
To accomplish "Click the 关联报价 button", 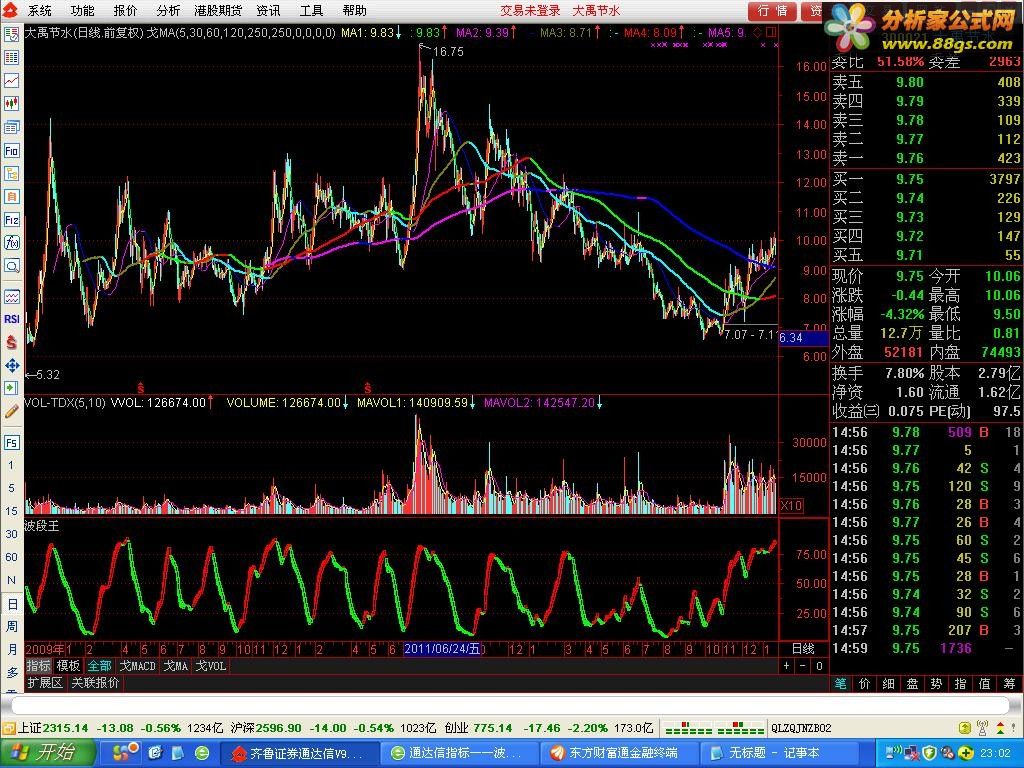I will (95, 683).
